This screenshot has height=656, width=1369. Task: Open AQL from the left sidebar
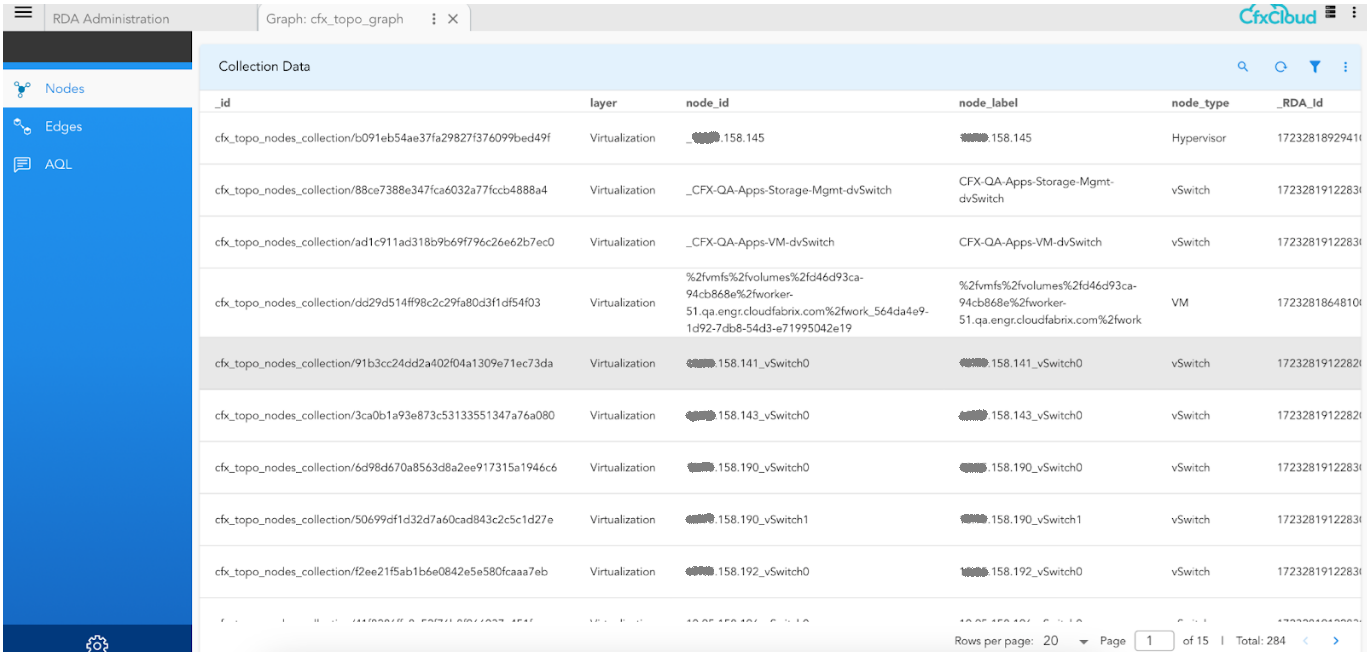[x=58, y=165]
